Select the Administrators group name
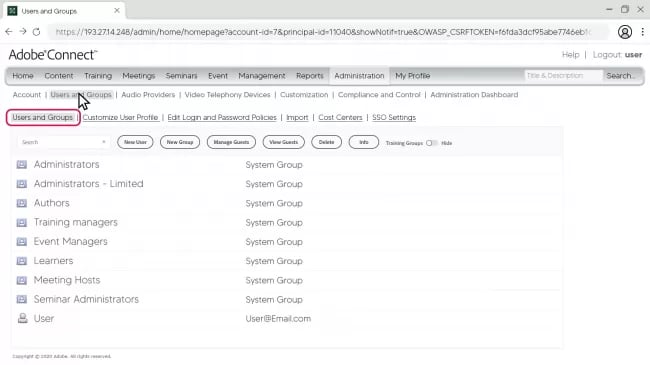The width and height of the screenshot is (650, 365). coord(66,165)
